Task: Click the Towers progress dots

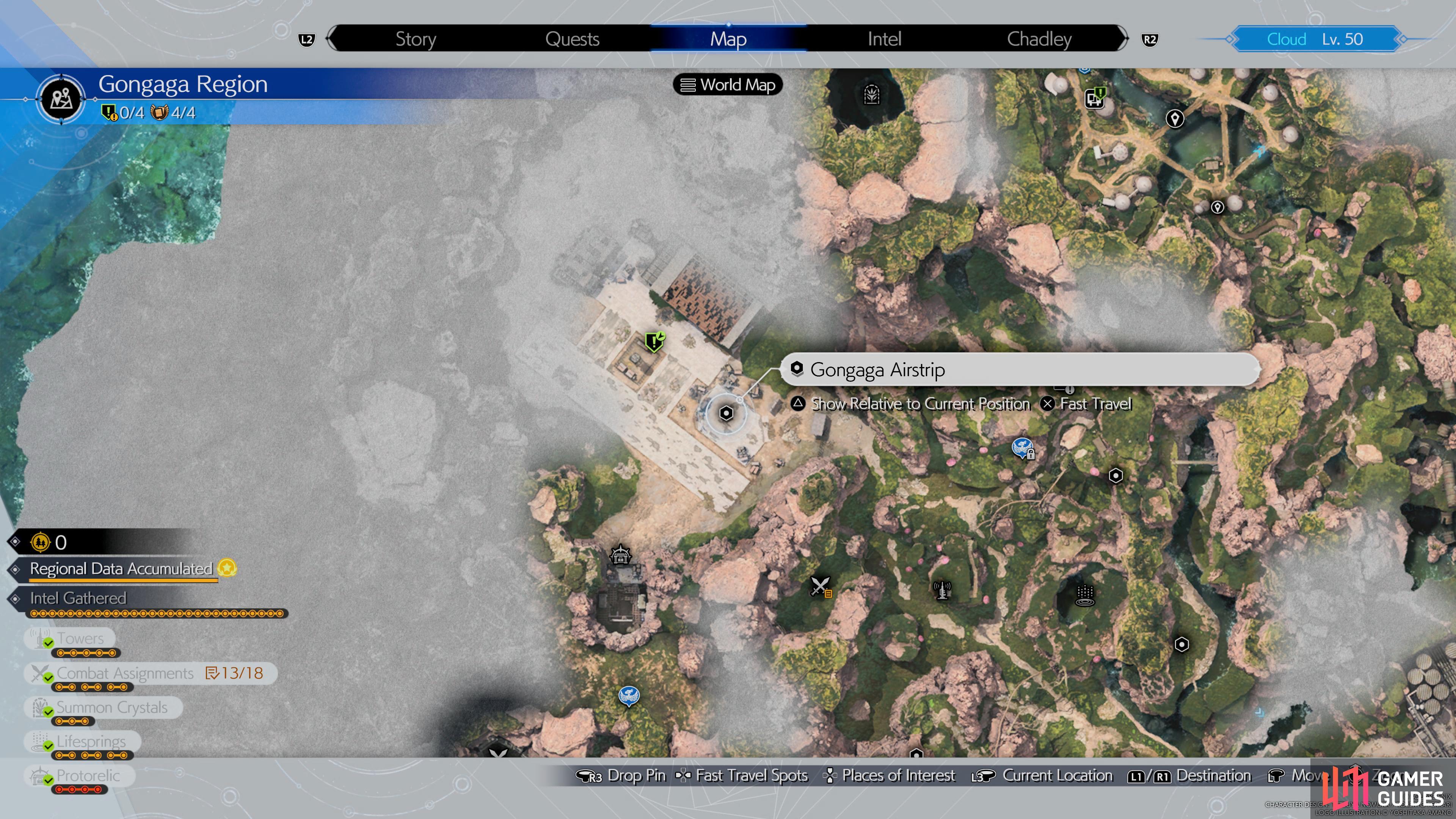Action: pos(86,653)
